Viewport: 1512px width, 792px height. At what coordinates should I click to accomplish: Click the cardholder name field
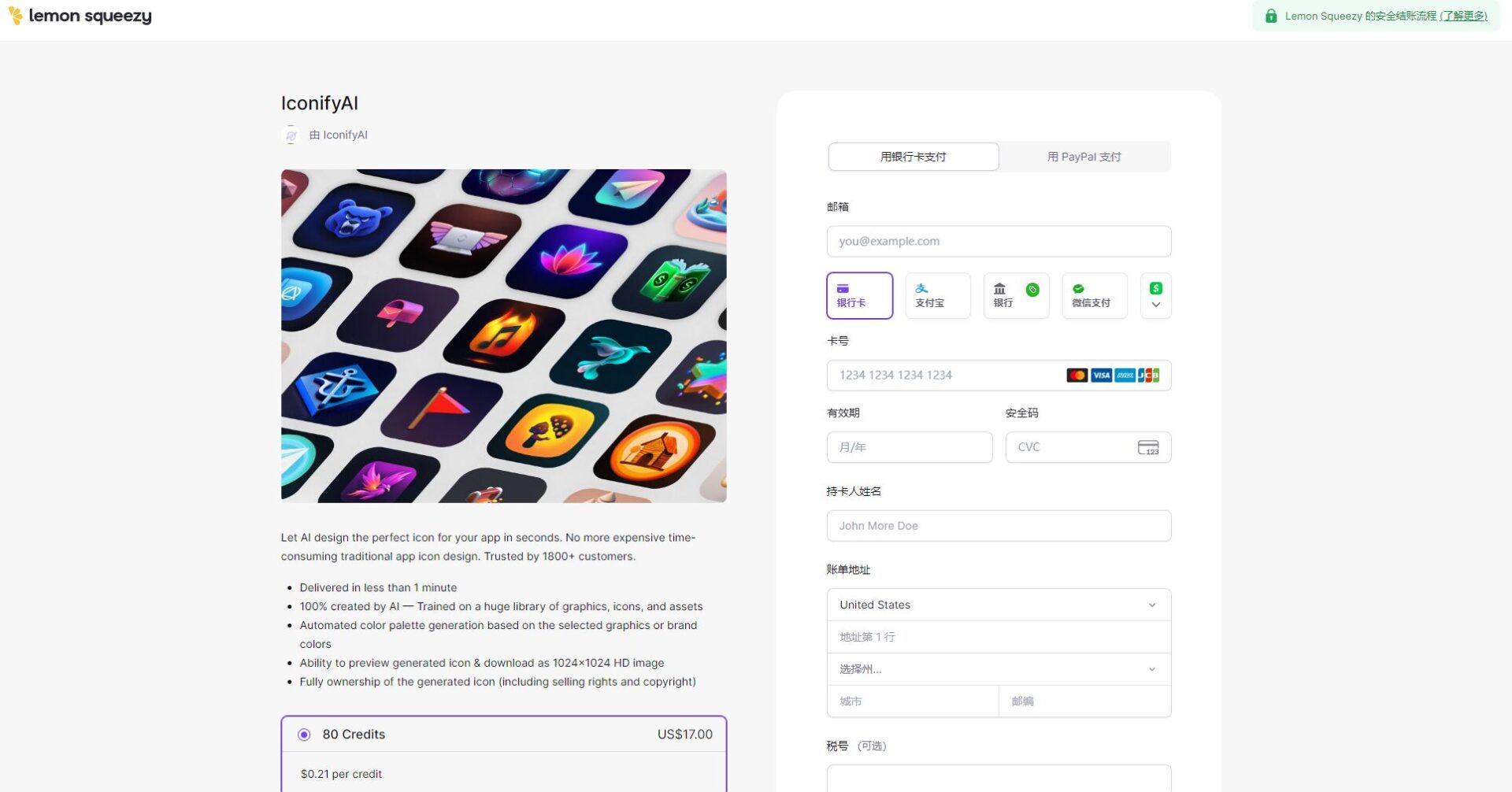pyautogui.click(x=999, y=526)
